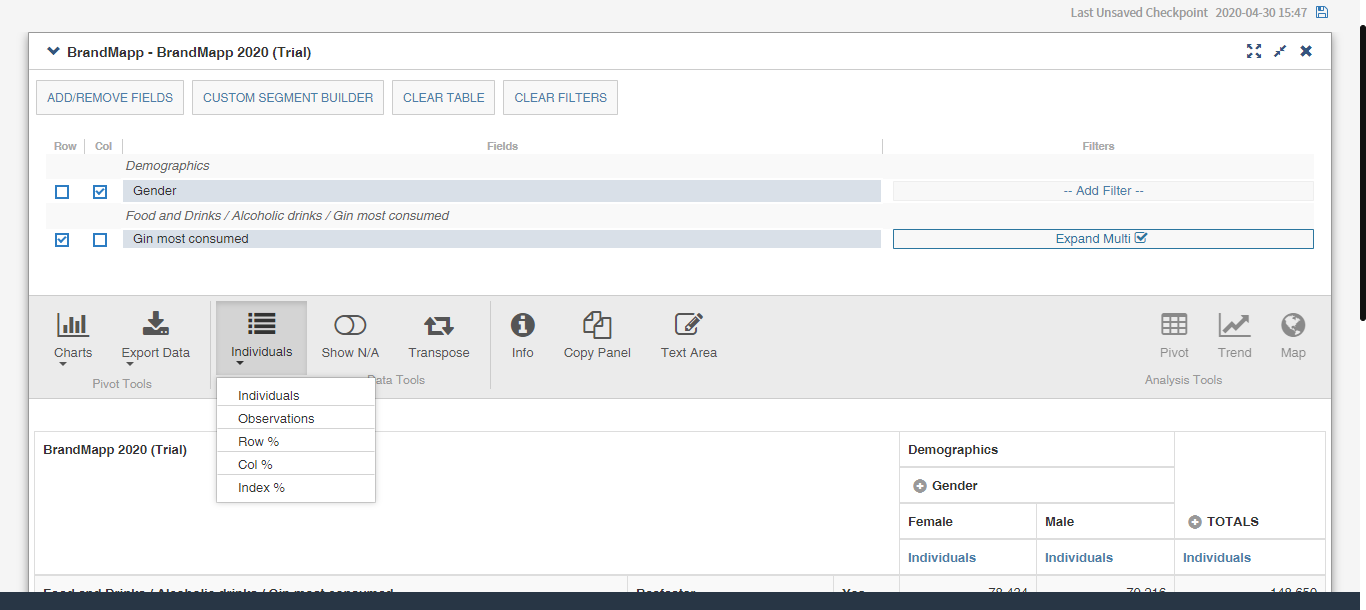Click the Individuals link under TOTALS
The width and height of the screenshot is (1366, 610).
(x=1217, y=557)
